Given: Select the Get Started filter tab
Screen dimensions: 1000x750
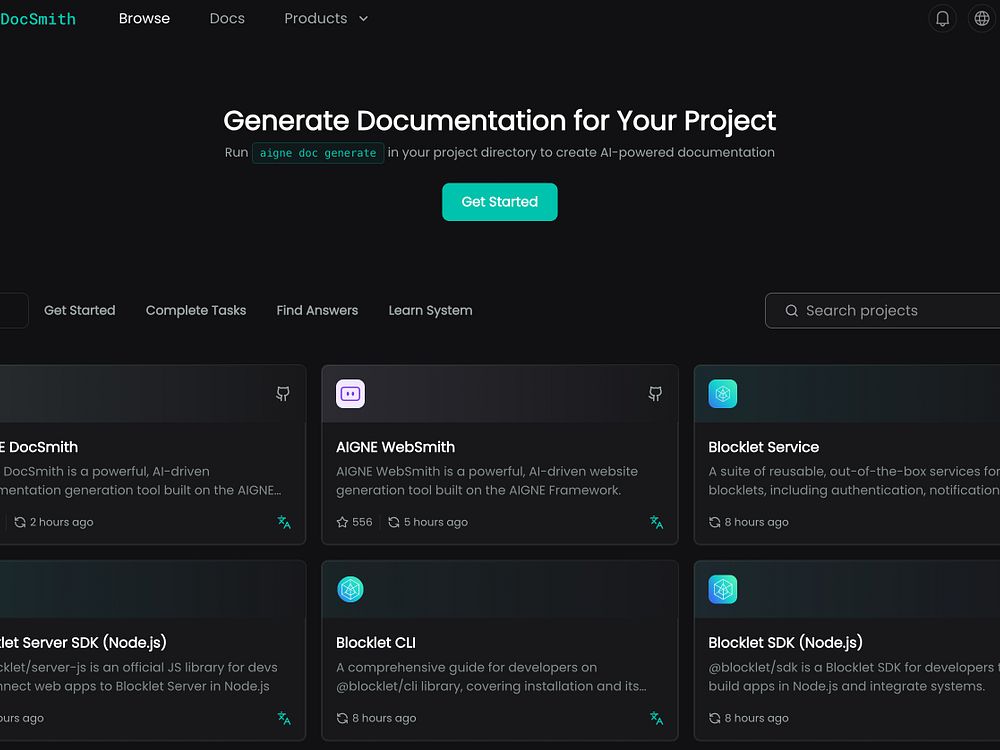Looking at the screenshot, I should (80, 311).
